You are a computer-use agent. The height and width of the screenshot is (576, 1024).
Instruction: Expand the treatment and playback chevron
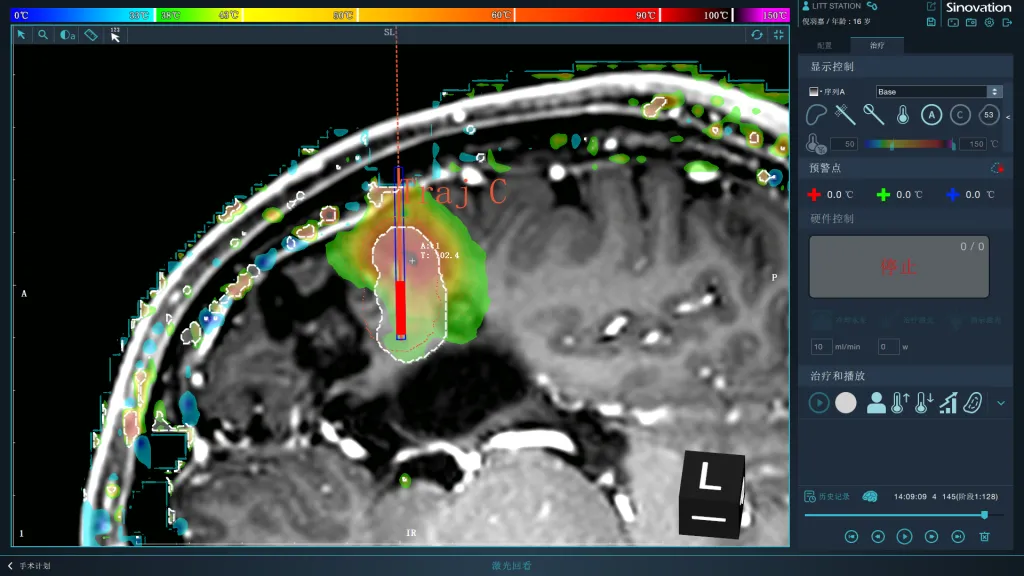tap(1001, 403)
